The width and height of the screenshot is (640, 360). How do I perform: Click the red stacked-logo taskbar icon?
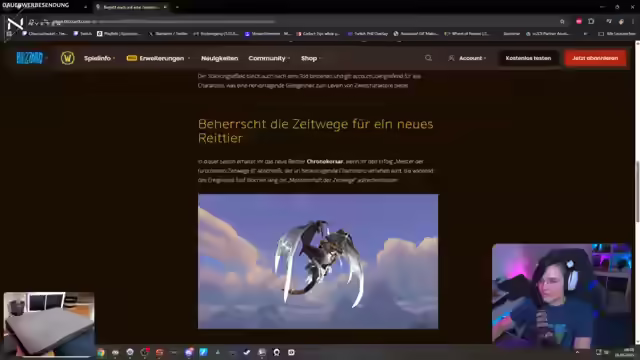pyautogui.click(x=159, y=352)
